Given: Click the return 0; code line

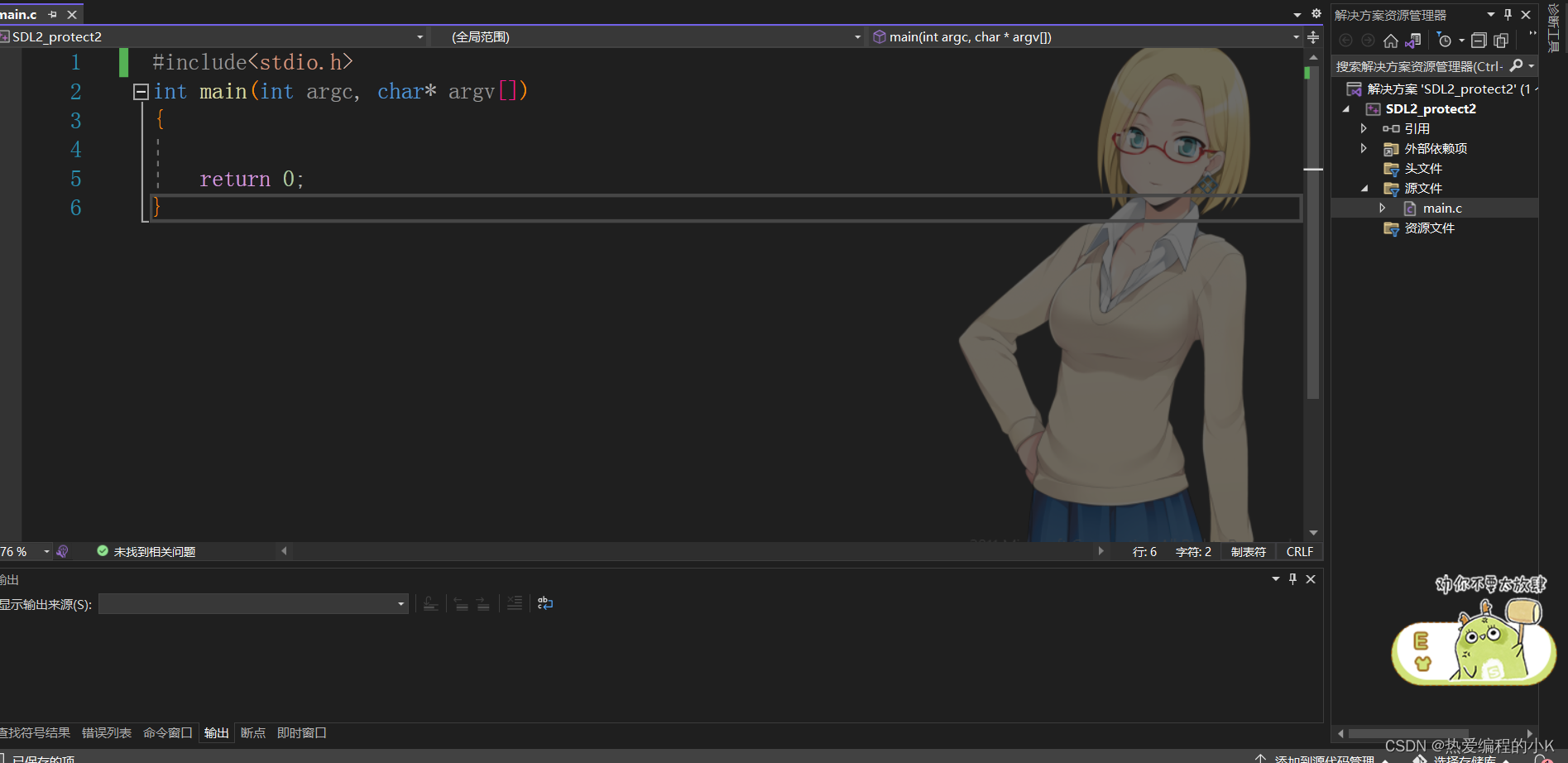Looking at the screenshot, I should point(252,179).
